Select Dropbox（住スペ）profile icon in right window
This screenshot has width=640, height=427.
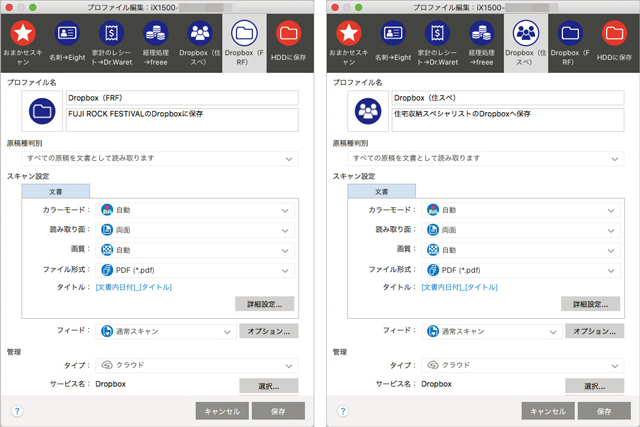[526, 33]
